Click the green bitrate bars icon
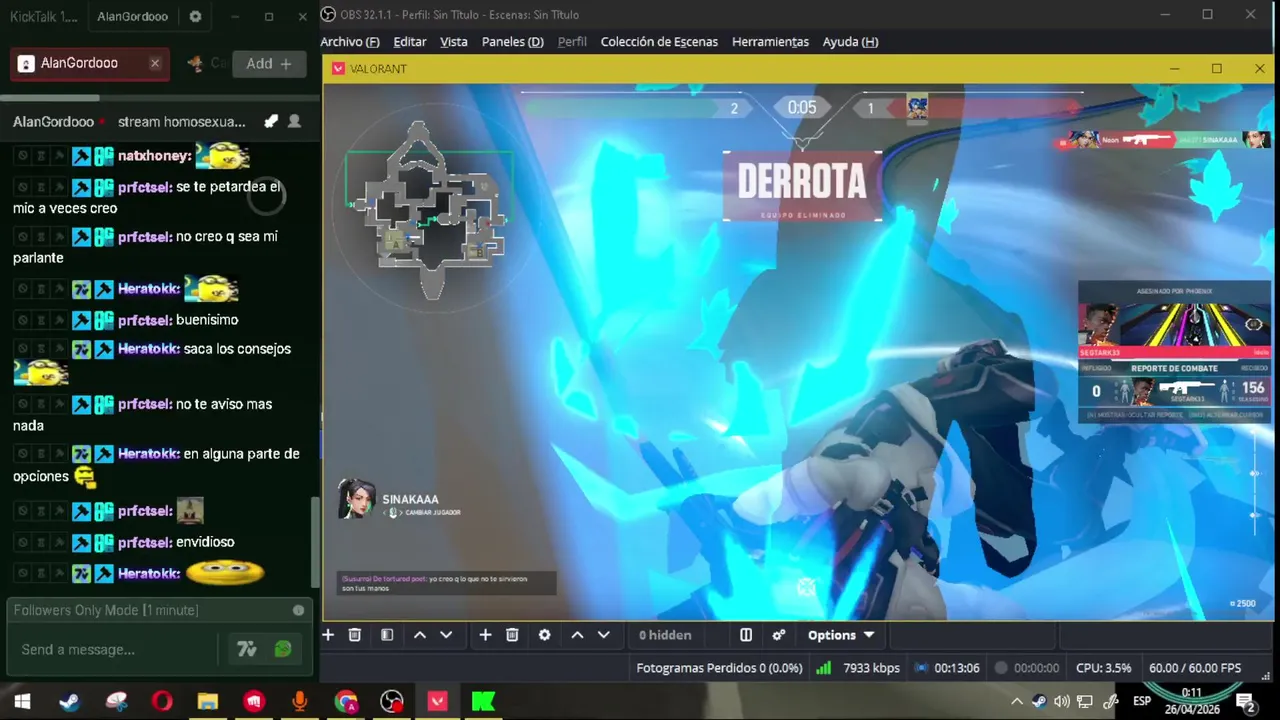The width and height of the screenshot is (1280, 720). pos(823,668)
